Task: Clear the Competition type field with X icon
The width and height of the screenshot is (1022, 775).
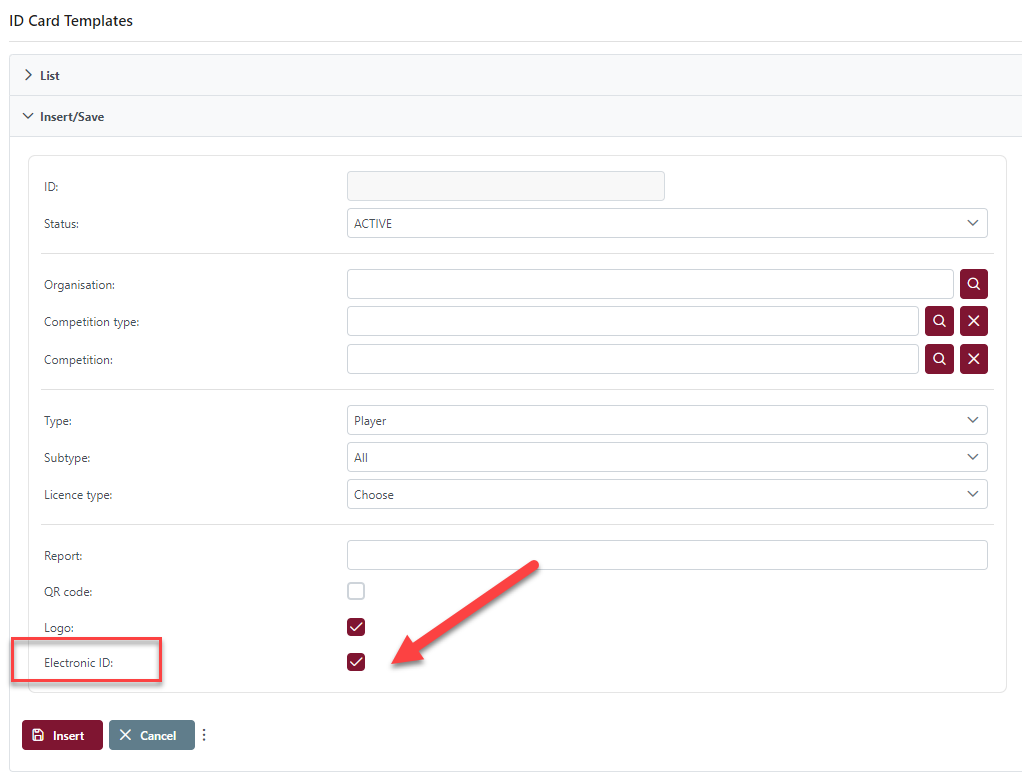Action: (973, 321)
